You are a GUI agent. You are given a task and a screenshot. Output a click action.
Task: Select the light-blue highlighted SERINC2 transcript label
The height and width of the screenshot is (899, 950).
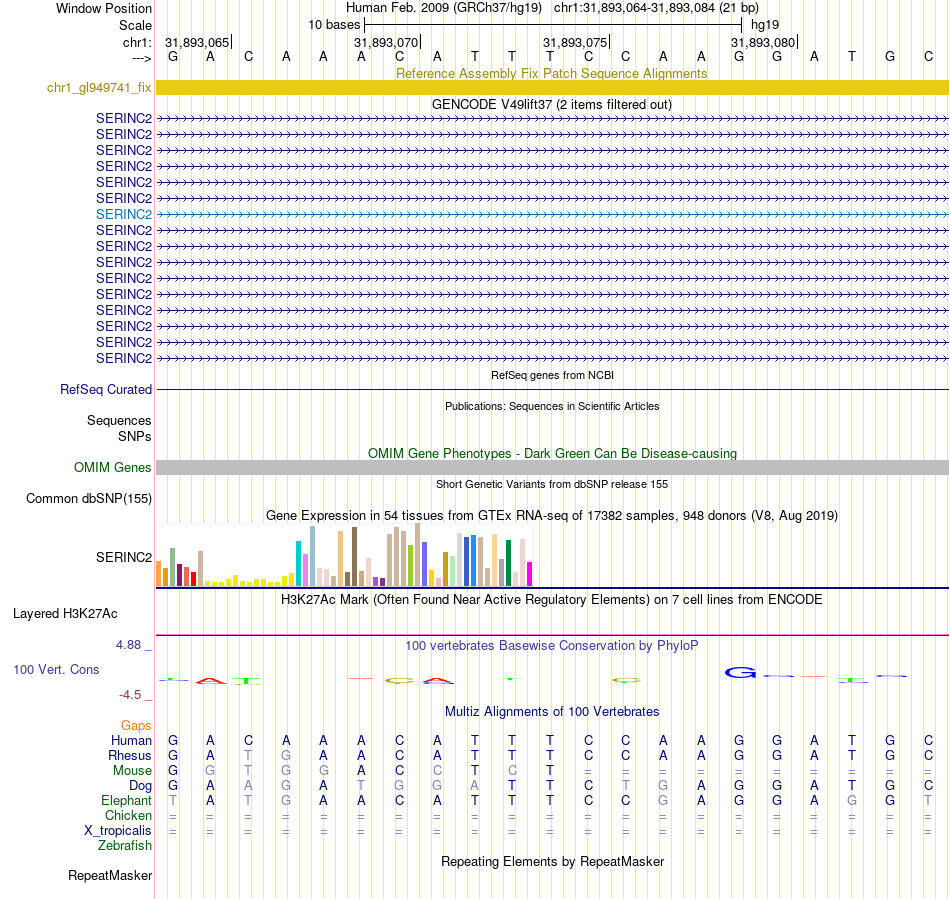[124, 214]
